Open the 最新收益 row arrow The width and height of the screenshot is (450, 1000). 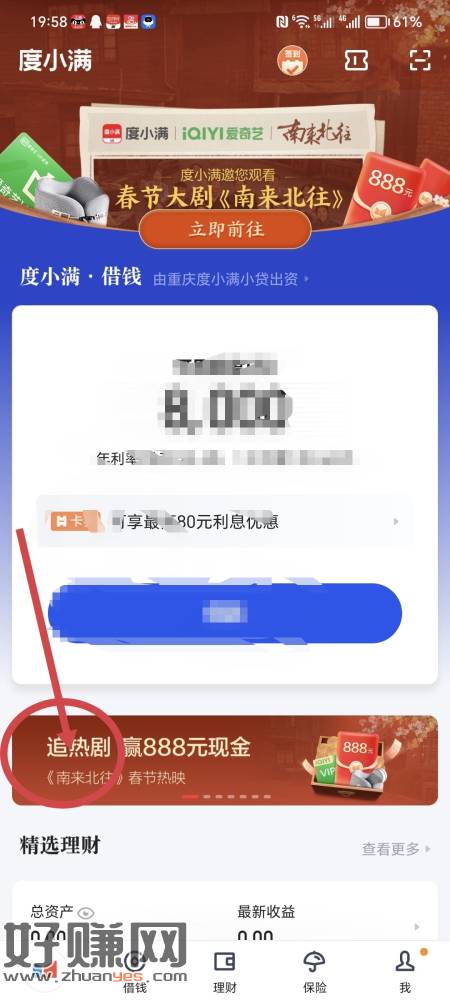pos(417,927)
